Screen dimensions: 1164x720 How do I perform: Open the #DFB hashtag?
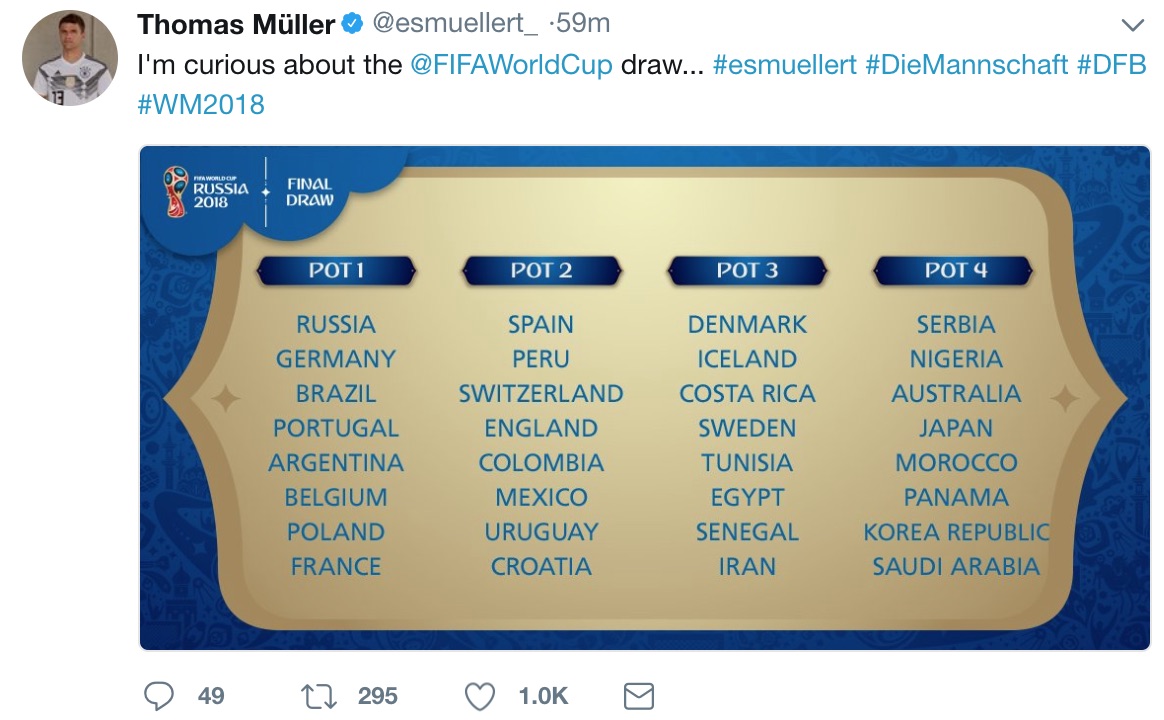pyautogui.click(x=1111, y=65)
